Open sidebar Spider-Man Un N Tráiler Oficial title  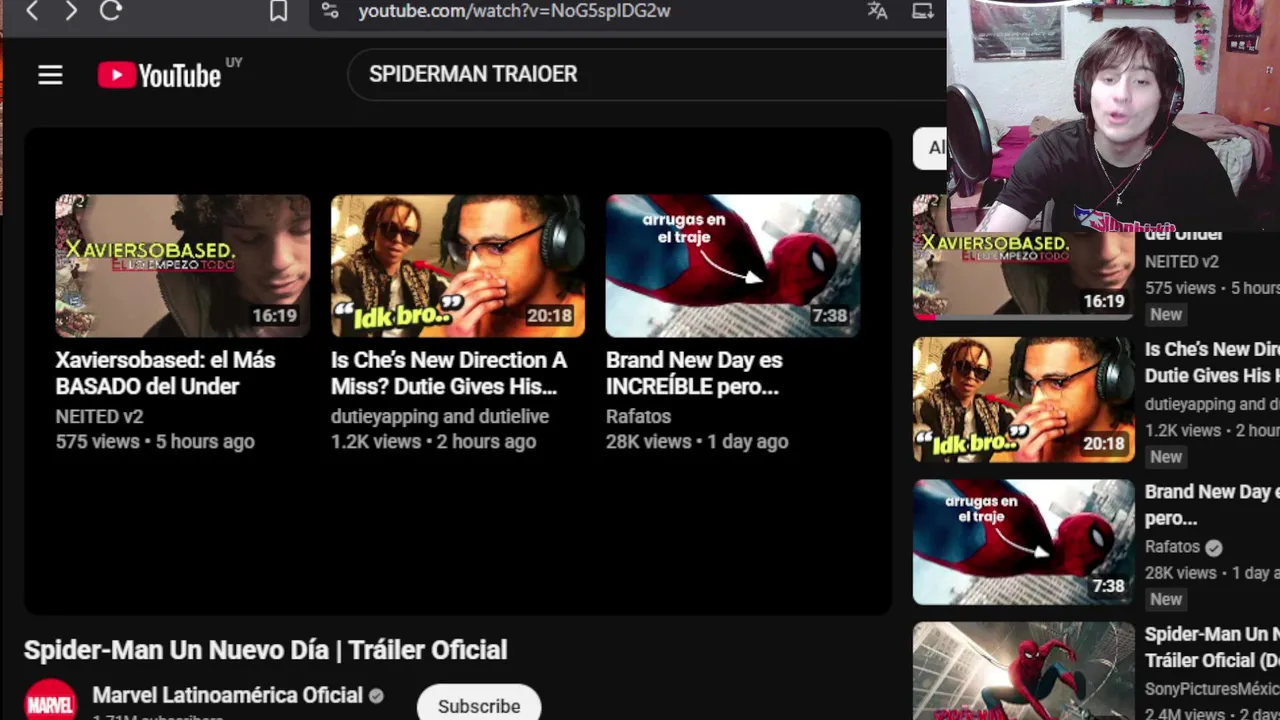[x=1212, y=647]
